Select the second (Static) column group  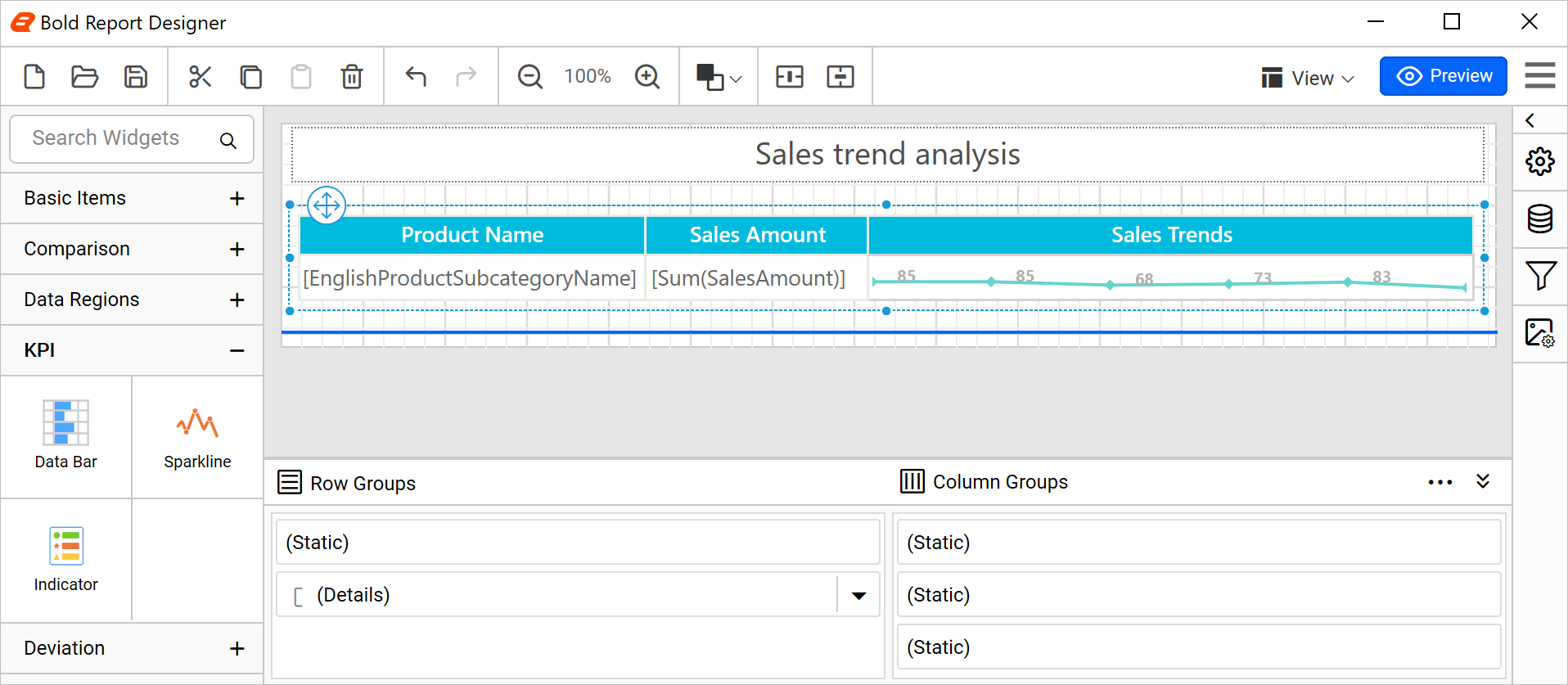click(x=1199, y=595)
